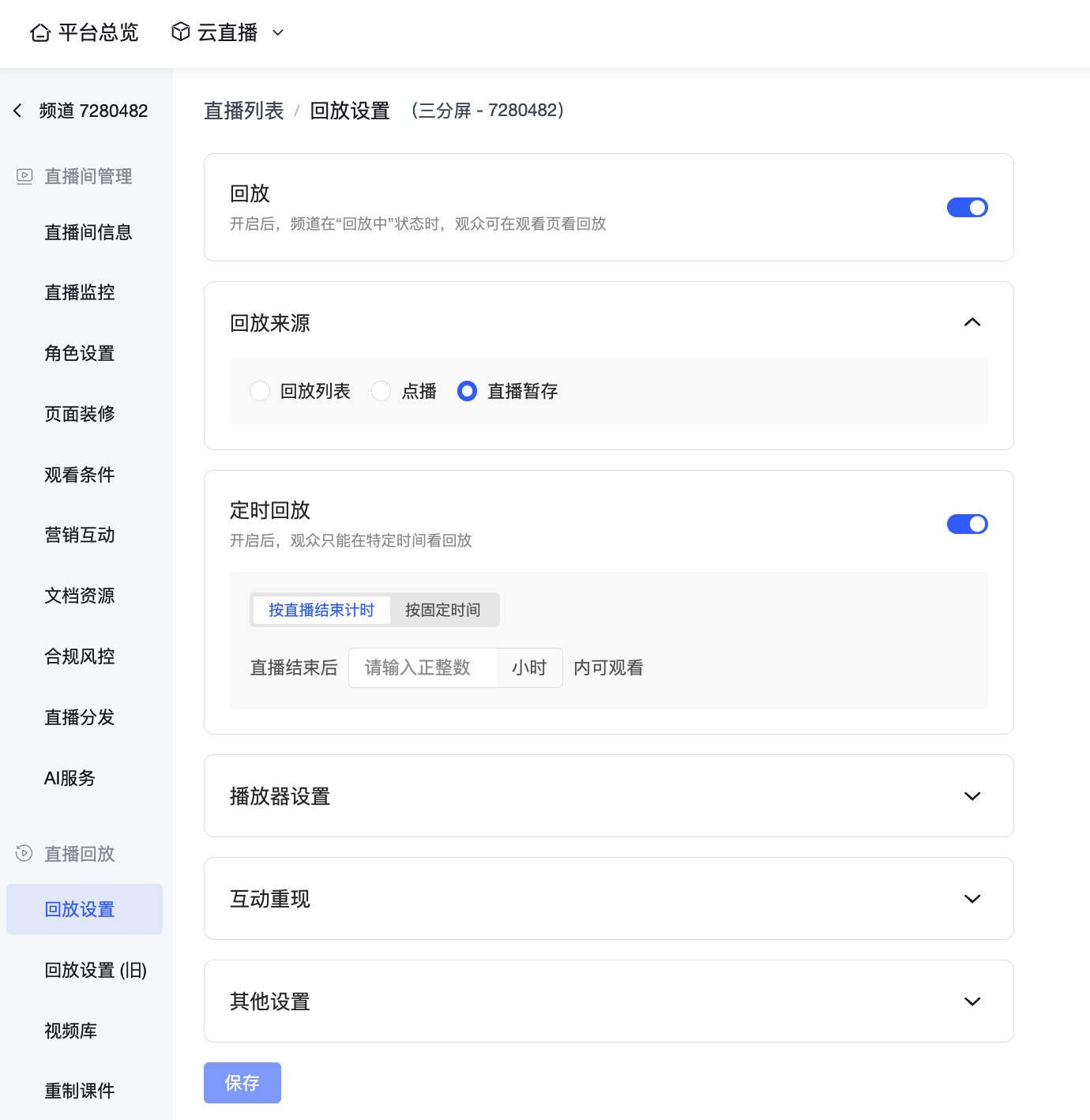Collapse the 回放来源 section
The image size is (1090, 1120).
coord(972,322)
